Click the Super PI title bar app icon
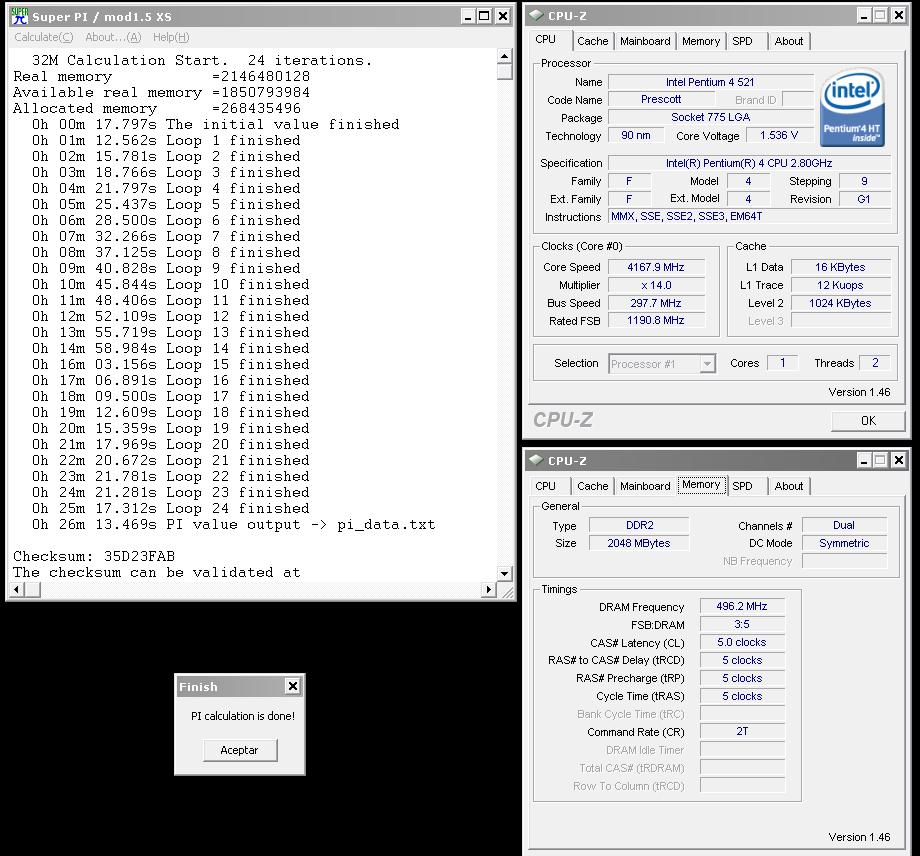 19,16
